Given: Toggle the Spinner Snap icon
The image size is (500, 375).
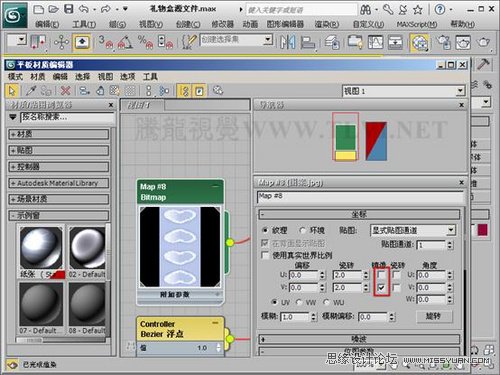Looking at the screenshot, I should [x=165, y=42].
